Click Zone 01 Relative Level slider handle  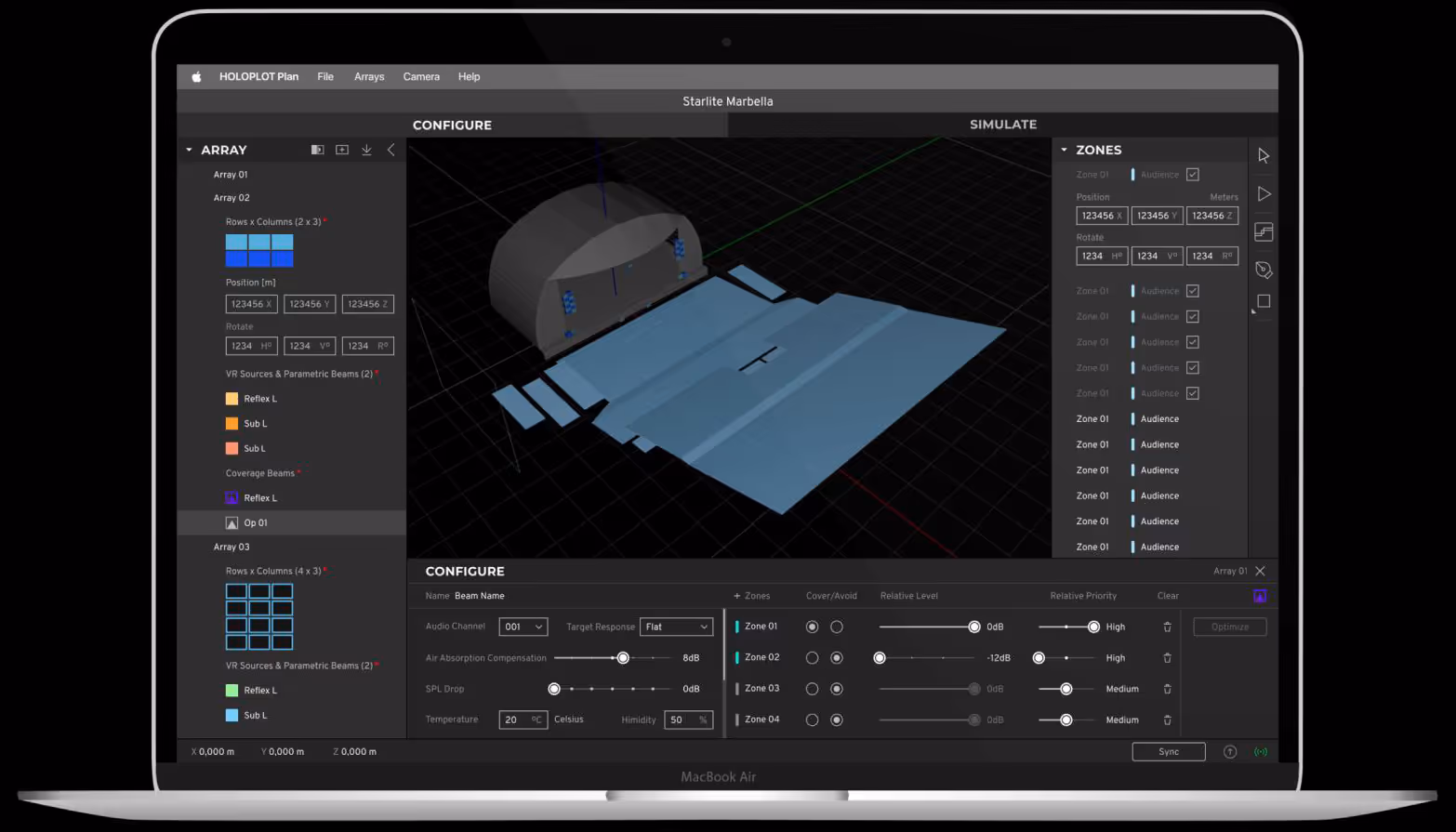[x=974, y=627]
